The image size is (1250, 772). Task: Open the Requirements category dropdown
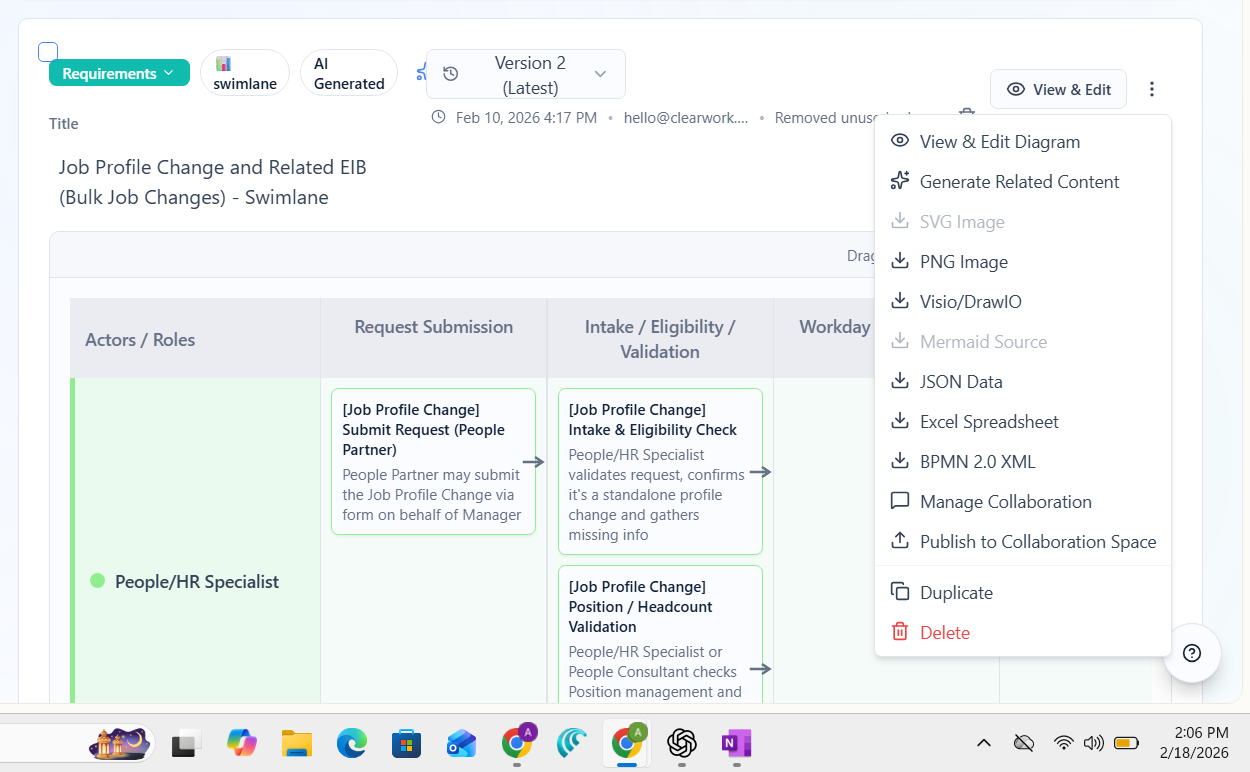click(x=119, y=73)
